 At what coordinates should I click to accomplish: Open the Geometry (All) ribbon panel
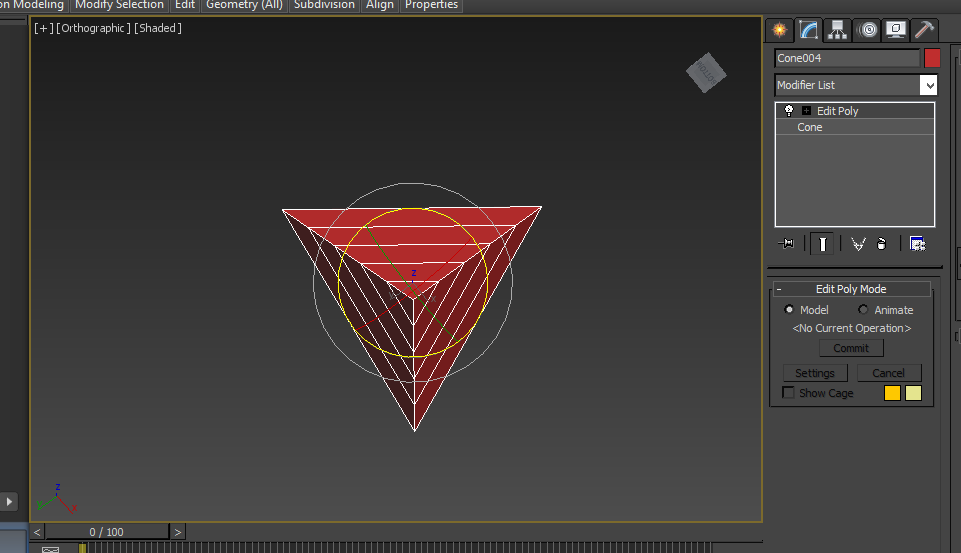(244, 5)
